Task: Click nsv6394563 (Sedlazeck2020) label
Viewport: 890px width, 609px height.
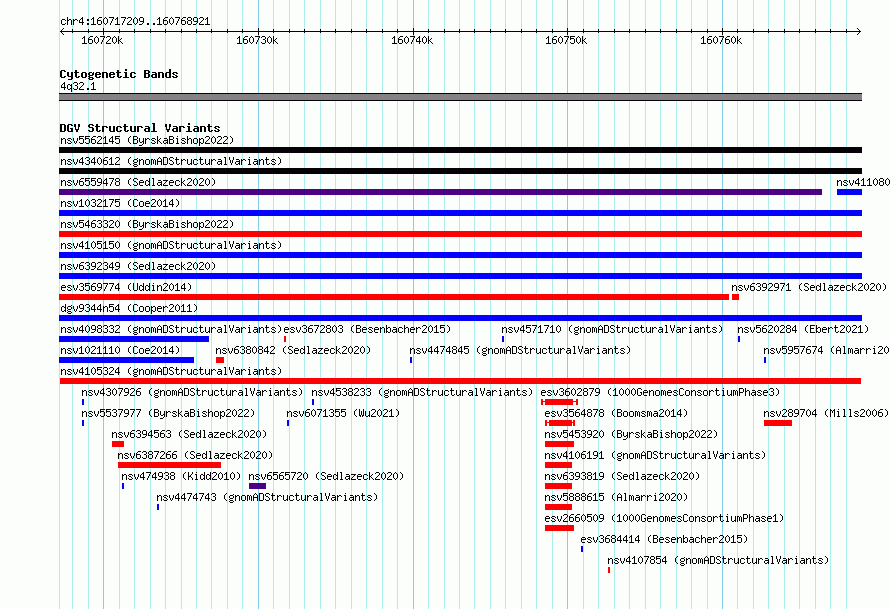Action: (x=189, y=434)
